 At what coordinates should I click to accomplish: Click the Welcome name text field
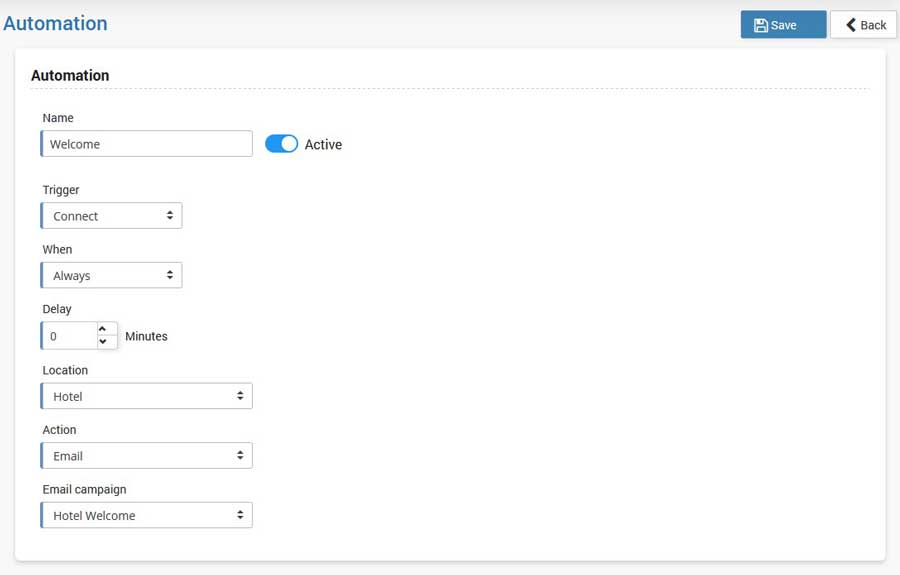tap(147, 144)
